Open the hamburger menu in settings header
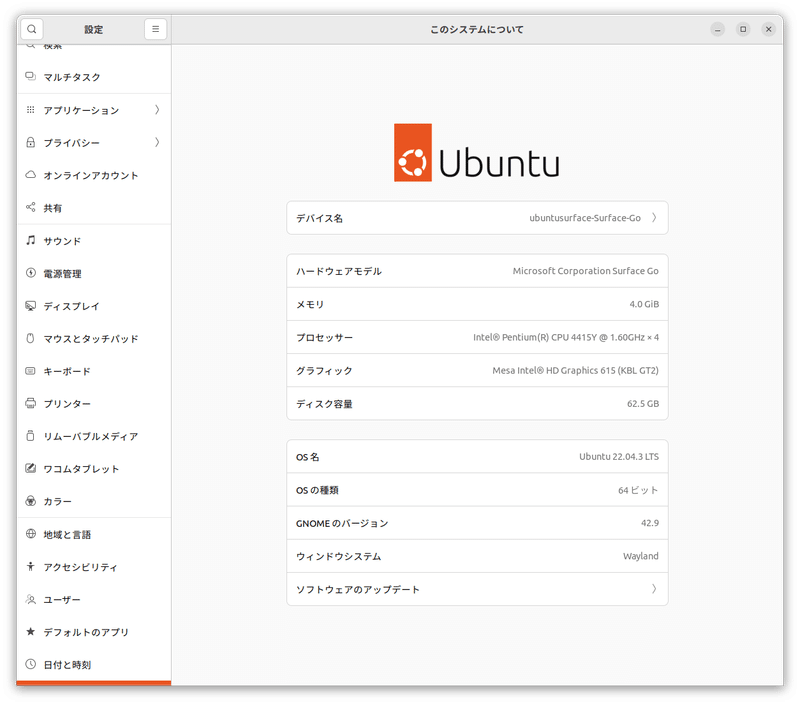The width and height of the screenshot is (800, 704). pos(156,29)
